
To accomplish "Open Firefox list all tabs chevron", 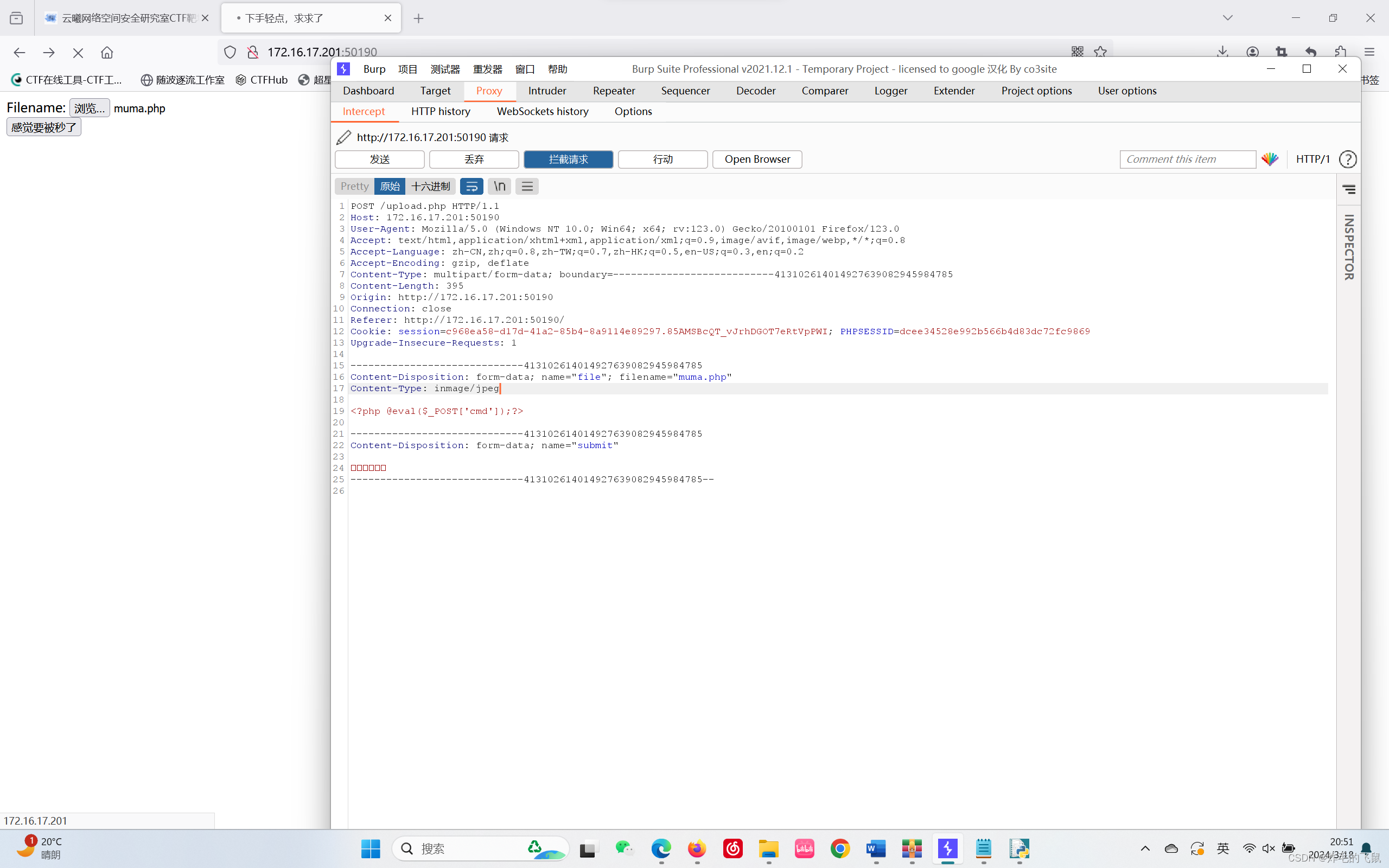I will pos(1228,18).
